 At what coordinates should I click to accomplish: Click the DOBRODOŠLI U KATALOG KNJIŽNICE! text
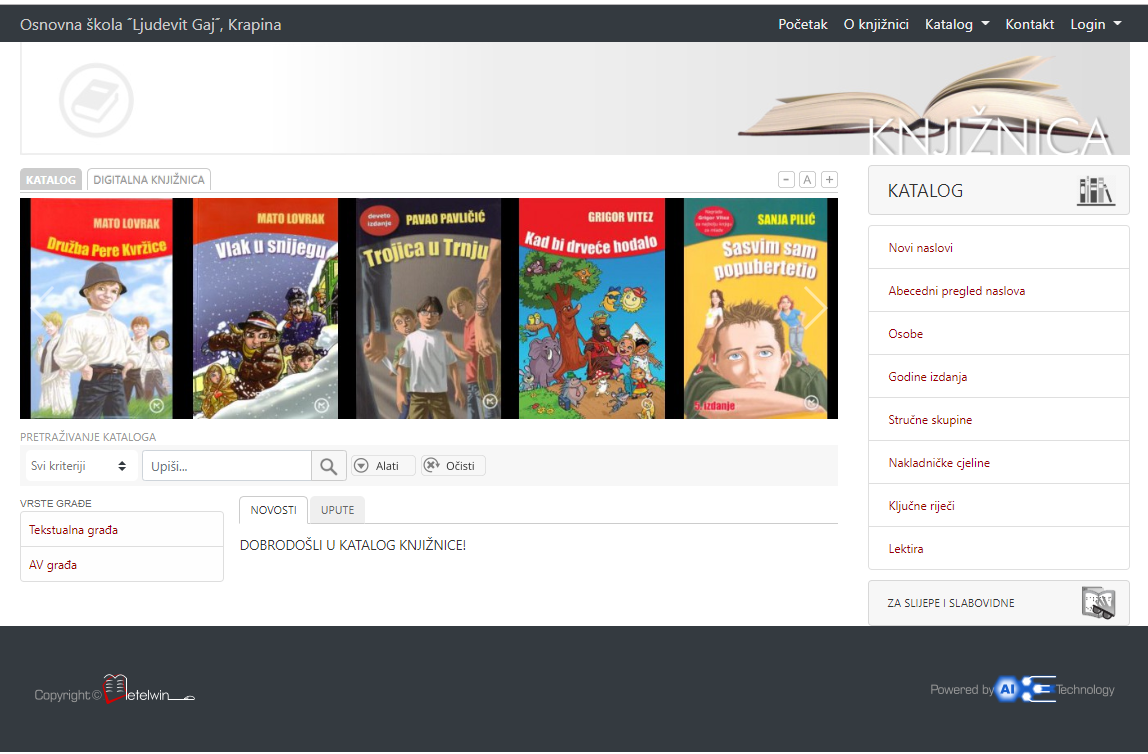(x=353, y=545)
